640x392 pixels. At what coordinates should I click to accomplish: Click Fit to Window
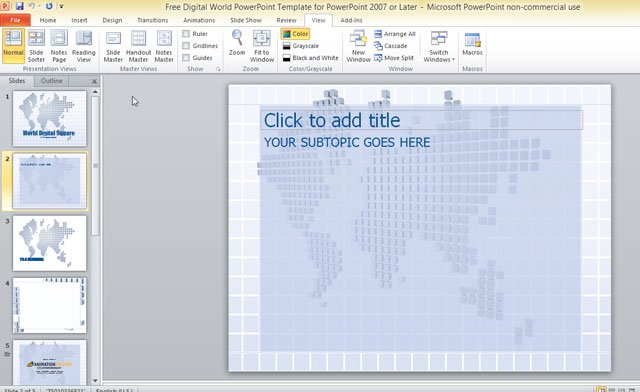coord(262,46)
